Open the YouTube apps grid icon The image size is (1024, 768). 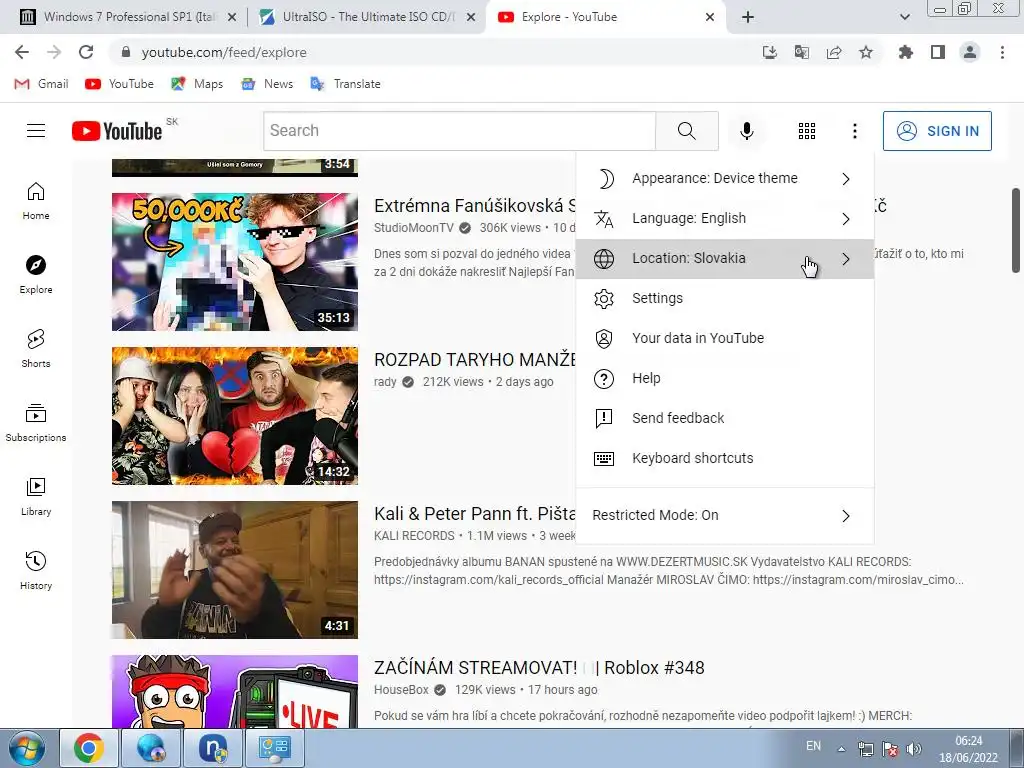click(807, 131)
